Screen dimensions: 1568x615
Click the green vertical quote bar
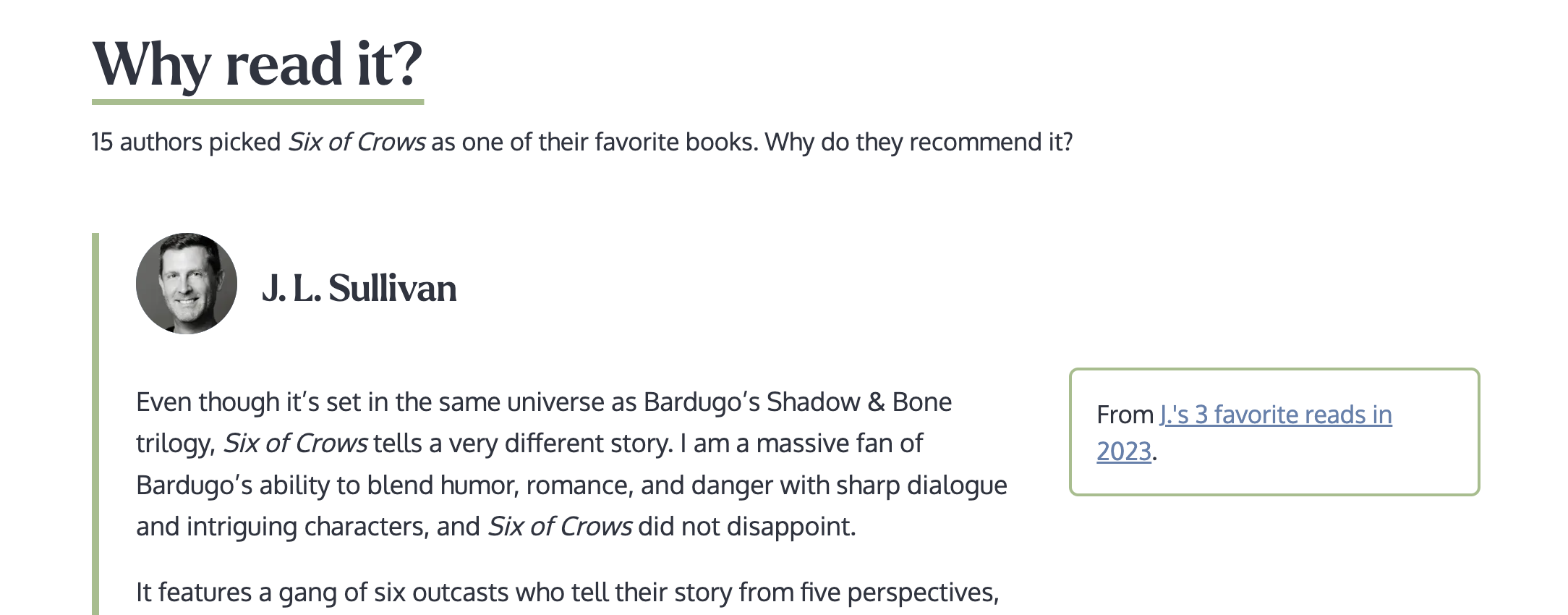pos(95,424)
